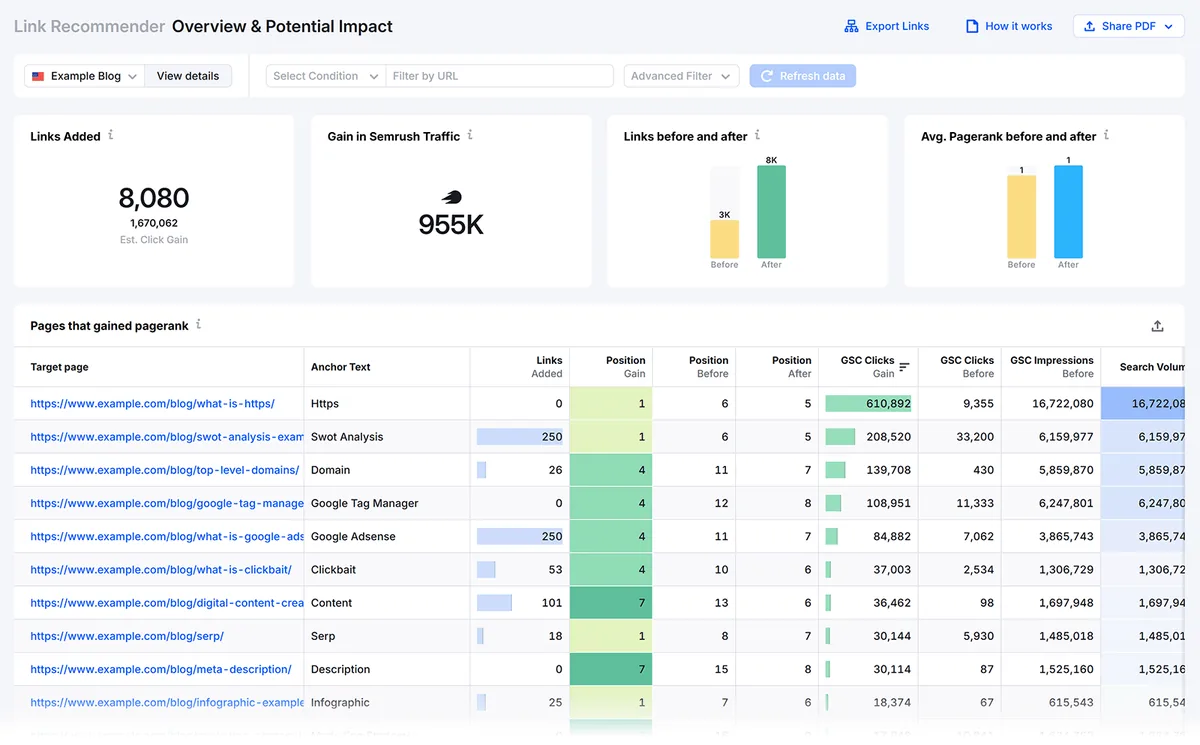Open the Example Blog dropdown
The image size is (1200, 745).
[85, 76]
